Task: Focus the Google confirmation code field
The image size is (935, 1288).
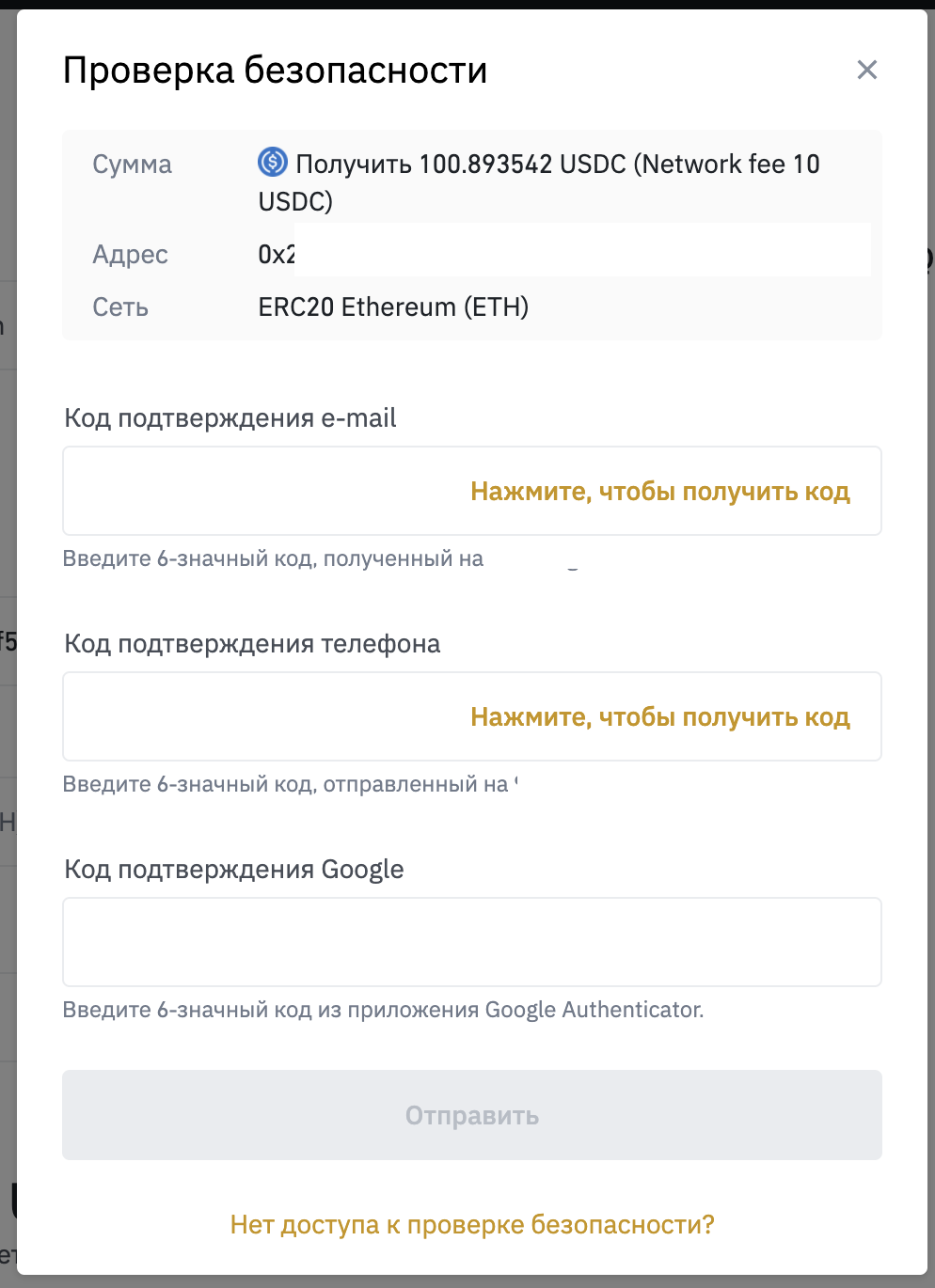Action: 472,942
